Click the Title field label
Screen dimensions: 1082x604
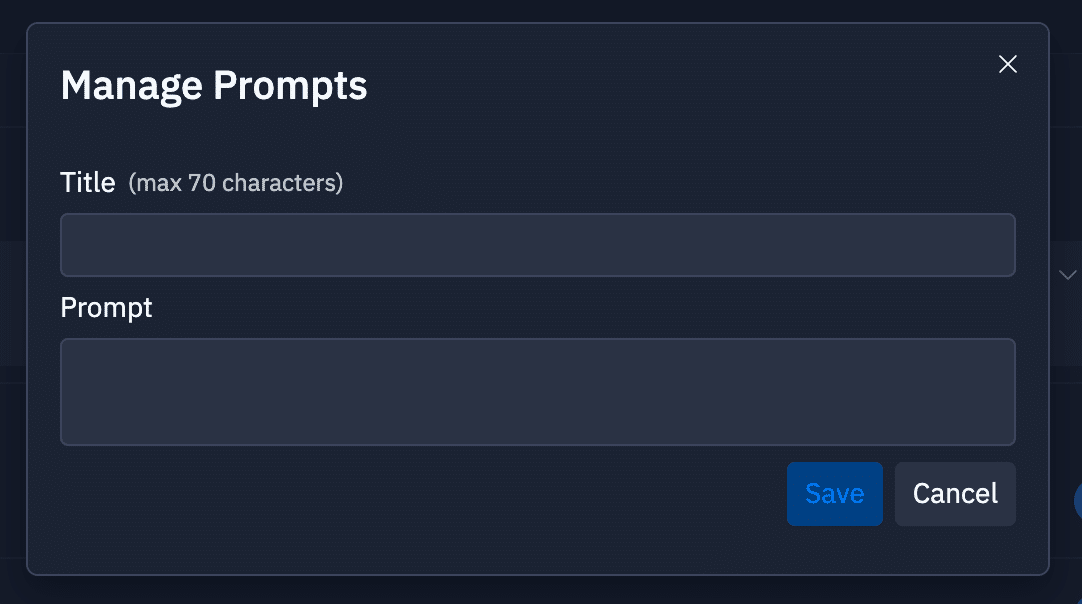[x=88, y=182]
